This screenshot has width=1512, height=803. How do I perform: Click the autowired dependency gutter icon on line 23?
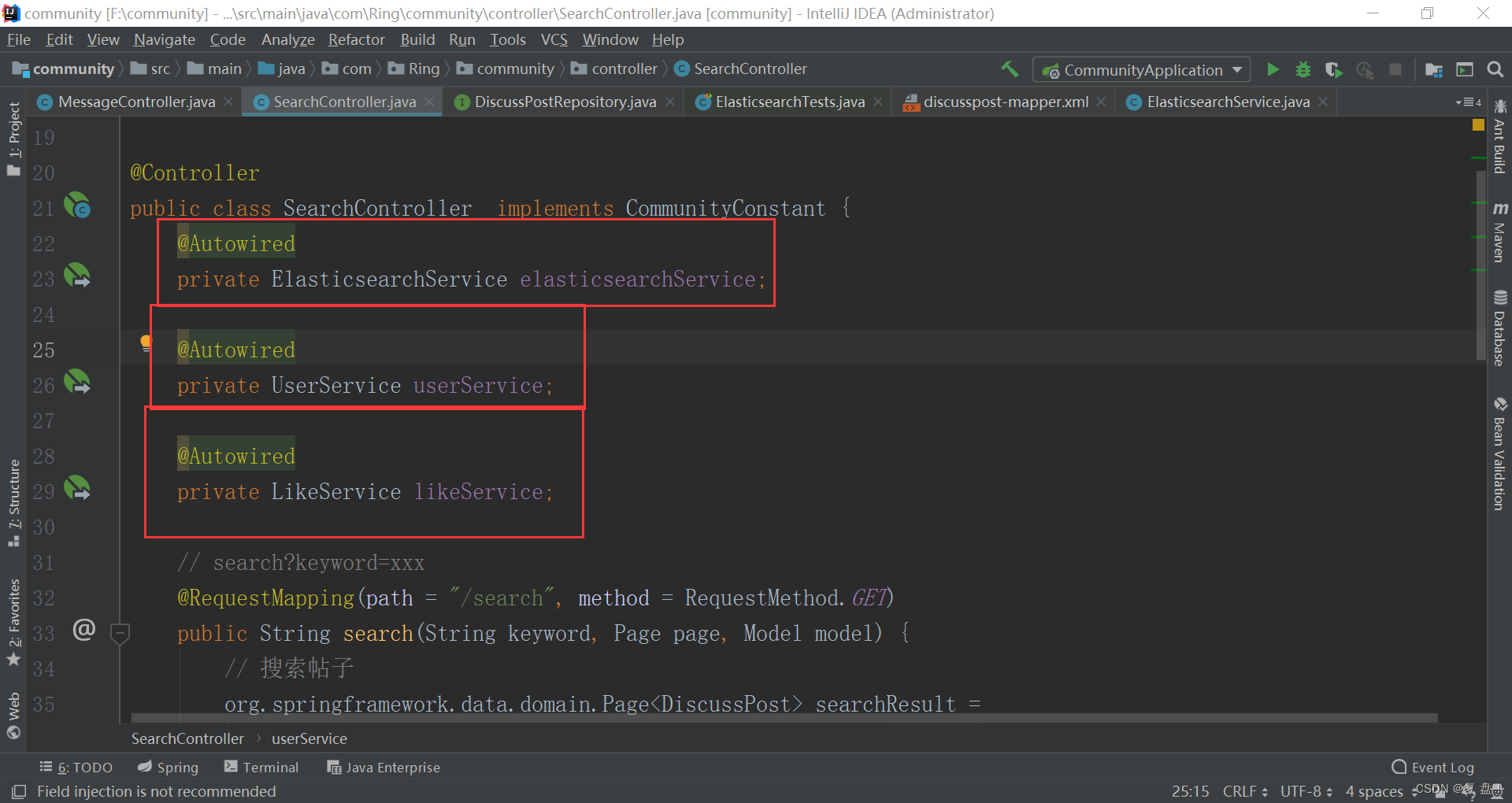[x=77, y=276]
